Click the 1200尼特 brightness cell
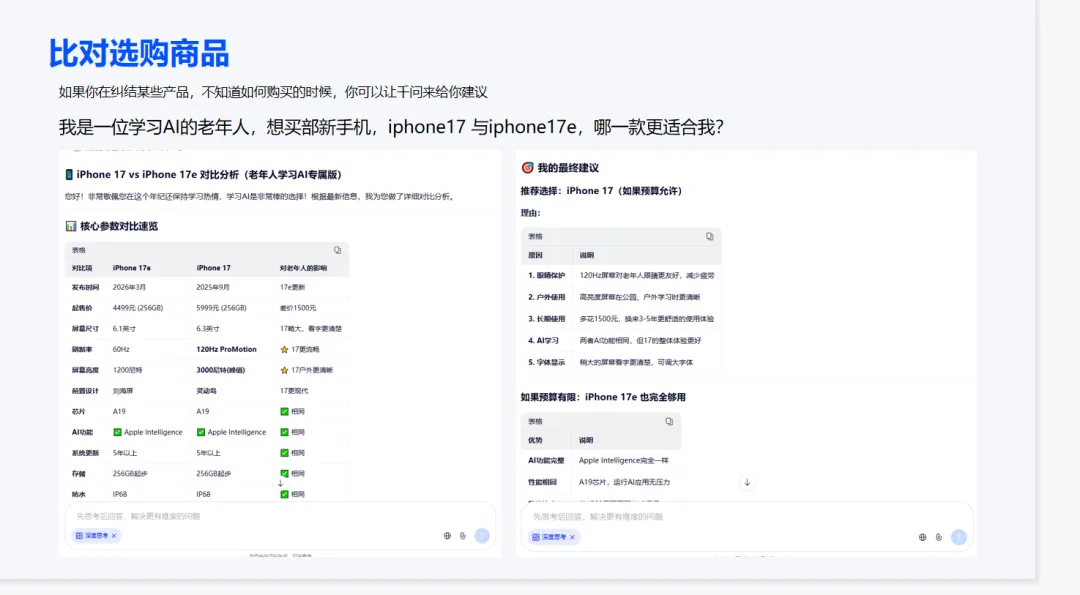 click(x=127, y=370)
